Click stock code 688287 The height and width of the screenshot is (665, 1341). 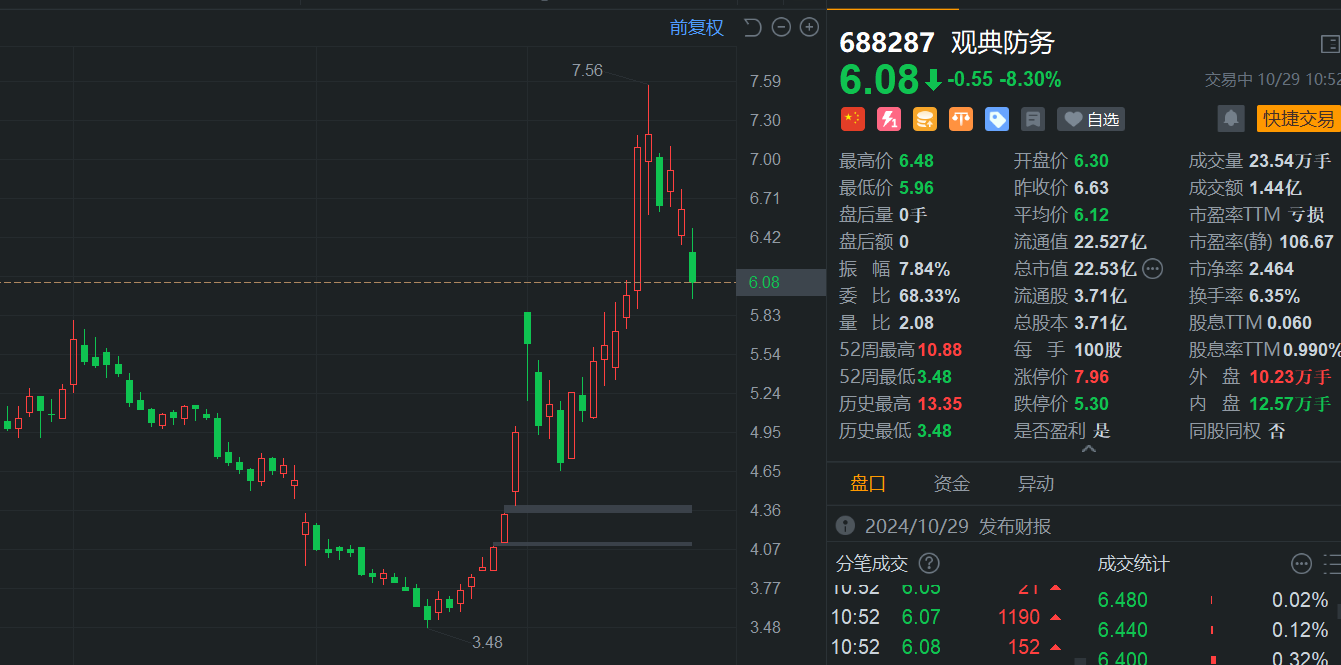click(x=887, y=43)
